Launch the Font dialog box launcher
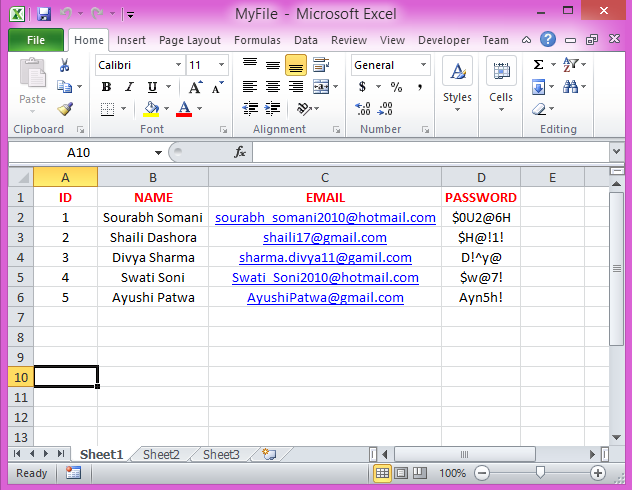The image size is (632, 490). 223,130
